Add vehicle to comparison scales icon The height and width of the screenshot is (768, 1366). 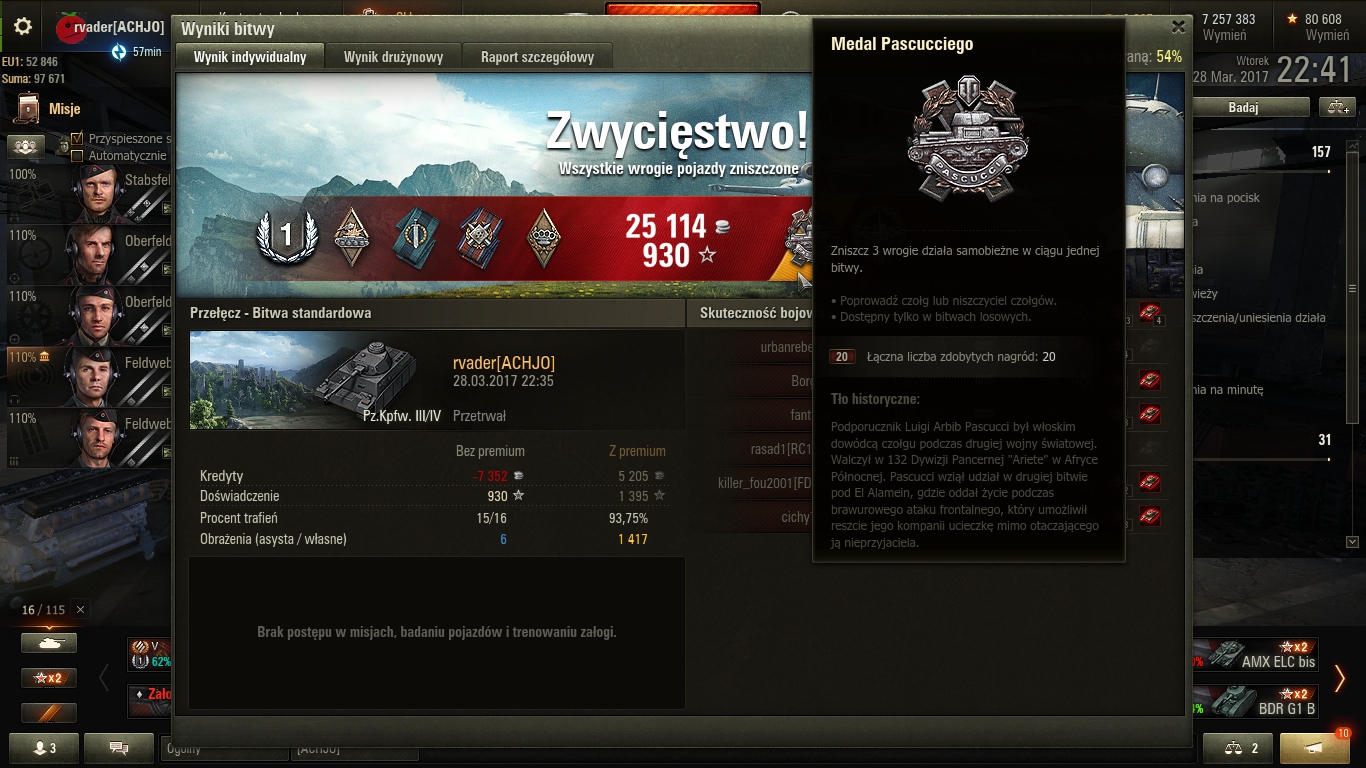tap(1336, 107)
